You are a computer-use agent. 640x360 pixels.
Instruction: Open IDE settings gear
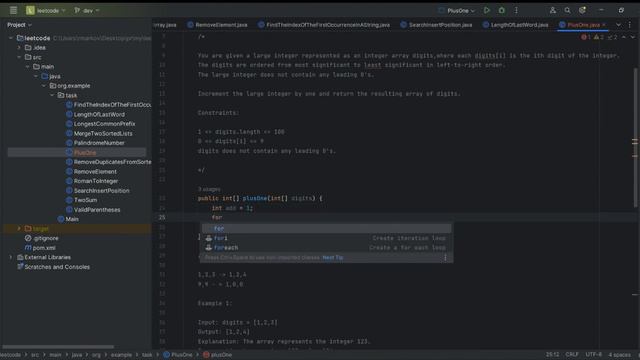[x=582, y=10]
